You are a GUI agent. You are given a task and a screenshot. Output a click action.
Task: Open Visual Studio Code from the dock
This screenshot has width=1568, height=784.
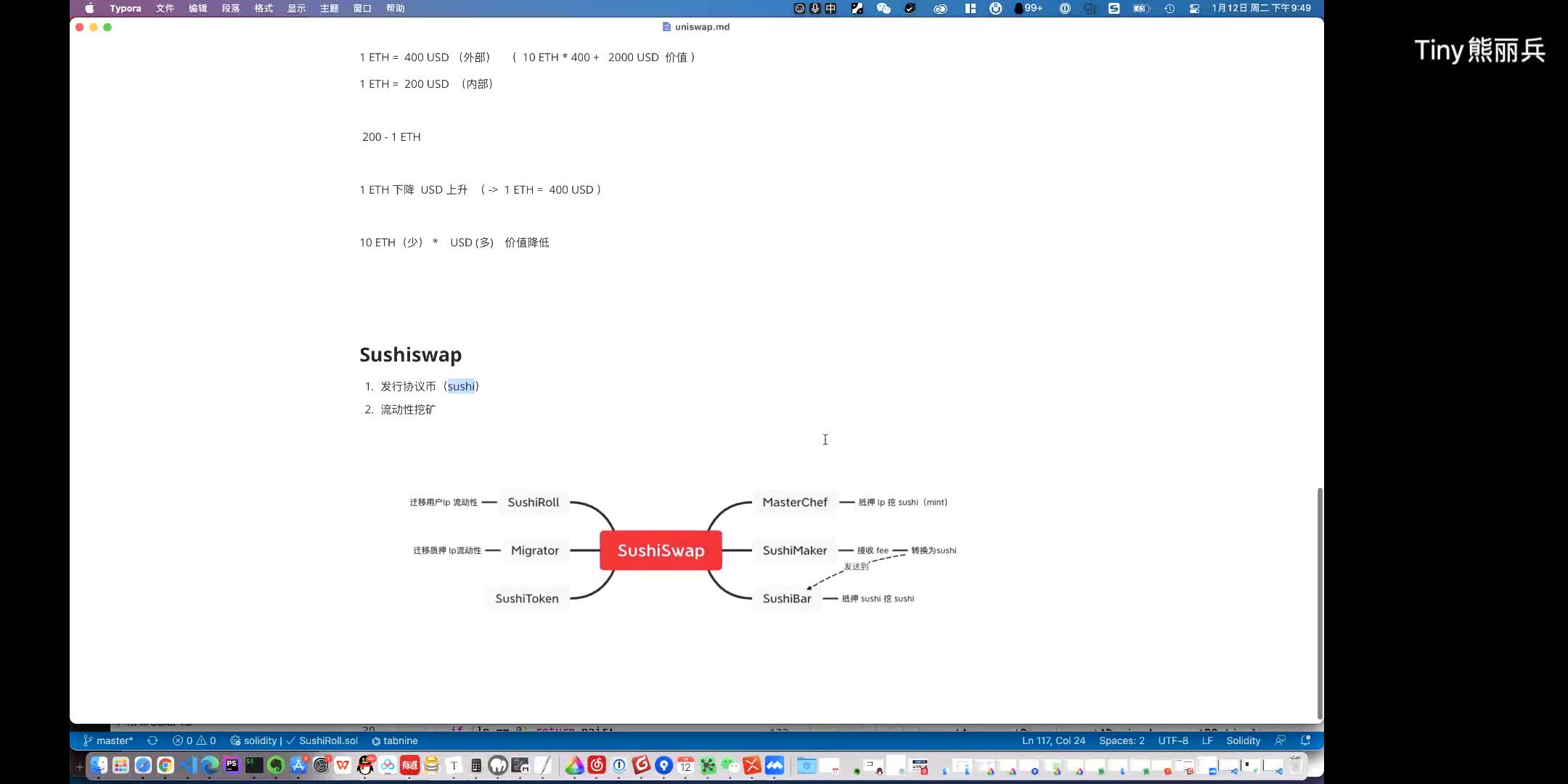pos(187,765)
